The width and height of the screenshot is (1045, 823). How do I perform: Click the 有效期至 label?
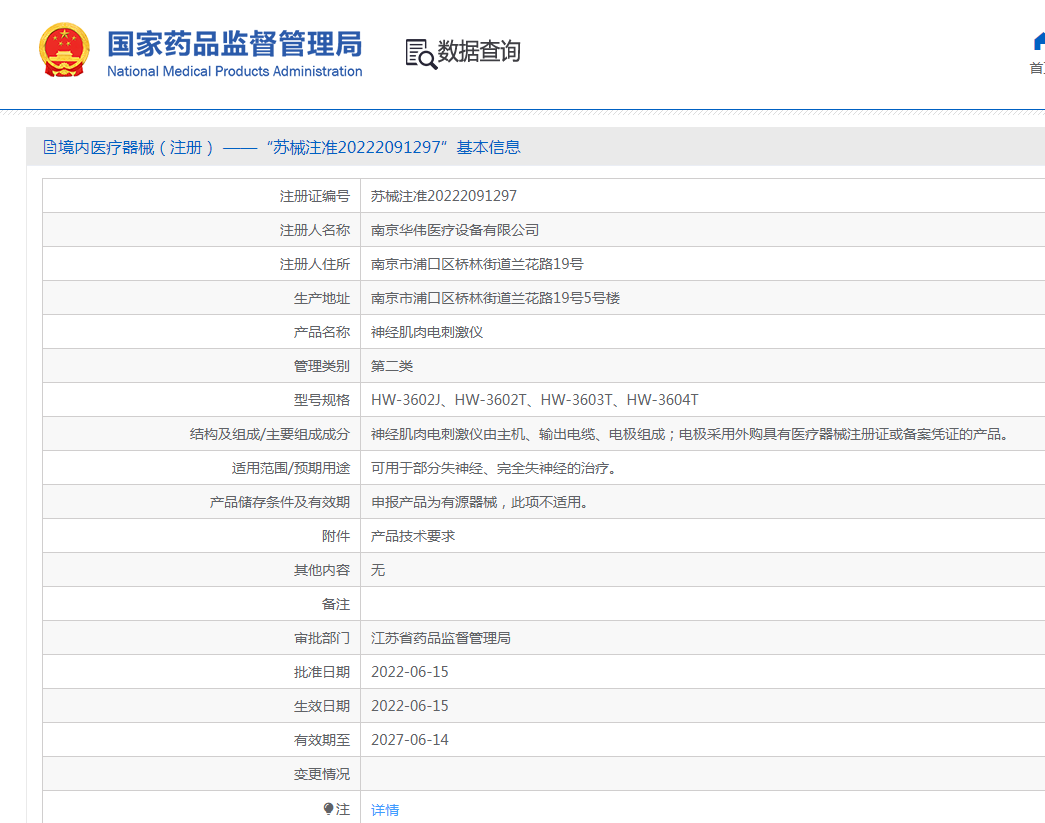tap(322, 740)
